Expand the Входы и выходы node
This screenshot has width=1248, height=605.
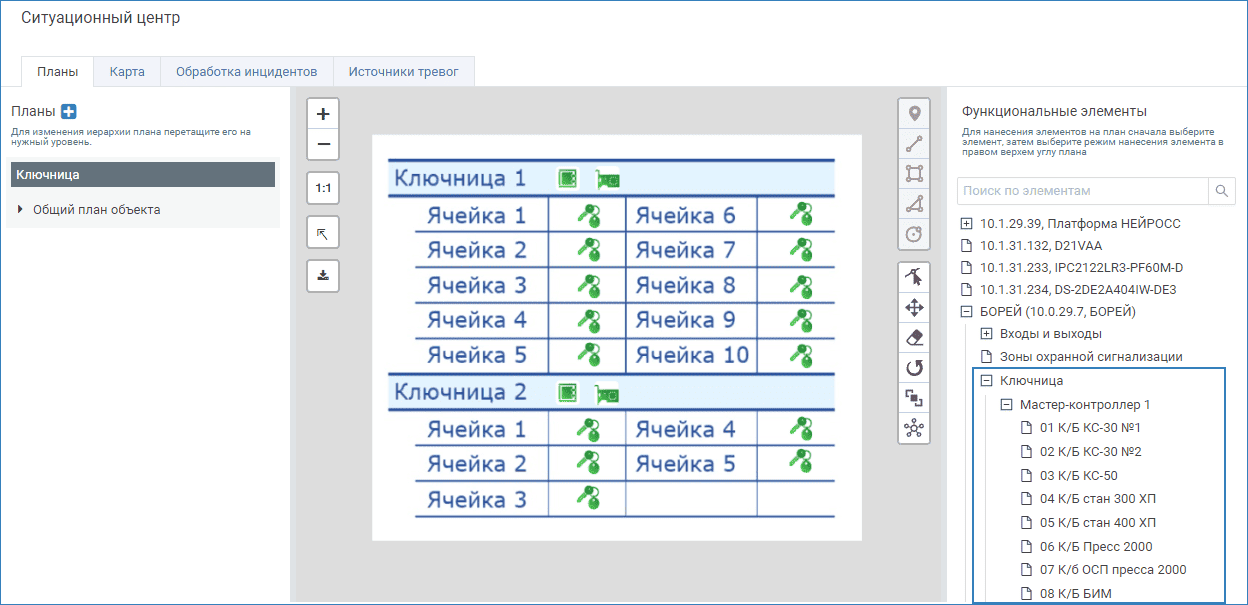pyautogui.click(x=986, y=334)
